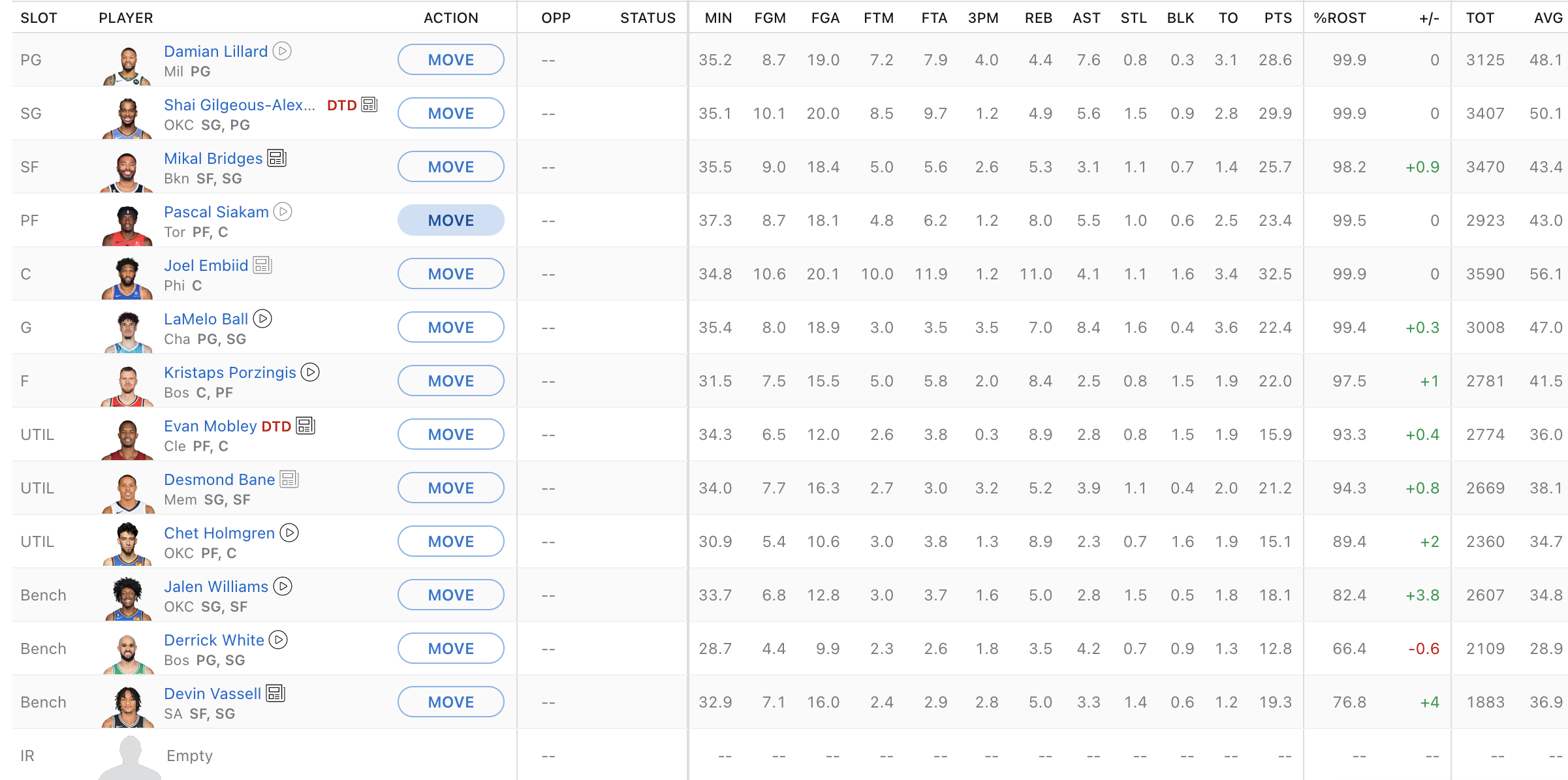Move Chet Holmgren from UTIL slot
Screen dimensions: 1568x780
(450, 541)
